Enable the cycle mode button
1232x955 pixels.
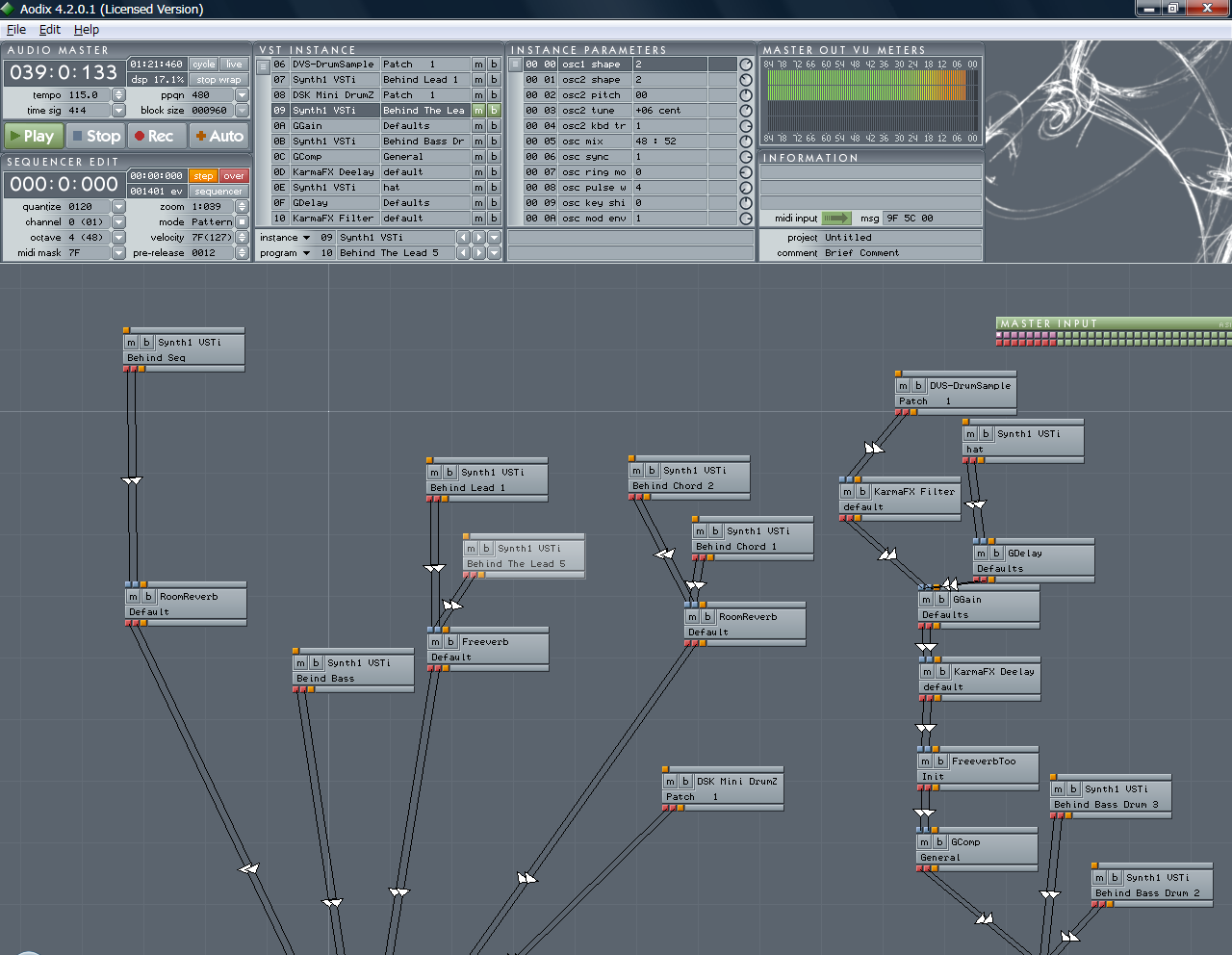click(x=203, y=65)
